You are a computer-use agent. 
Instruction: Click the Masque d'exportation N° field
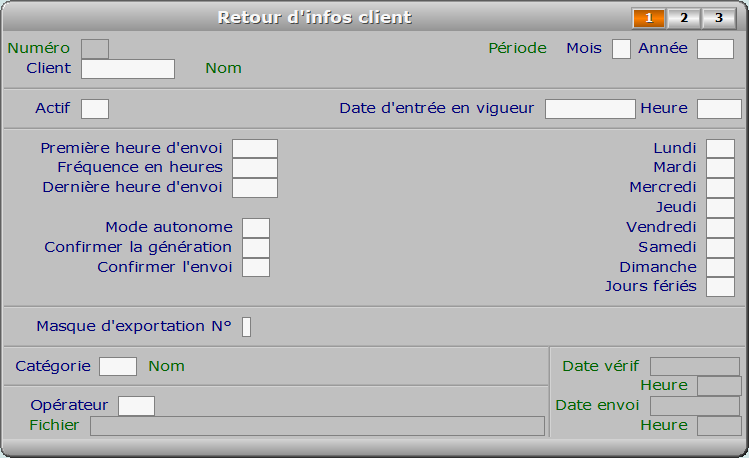[x=246, y=327]
